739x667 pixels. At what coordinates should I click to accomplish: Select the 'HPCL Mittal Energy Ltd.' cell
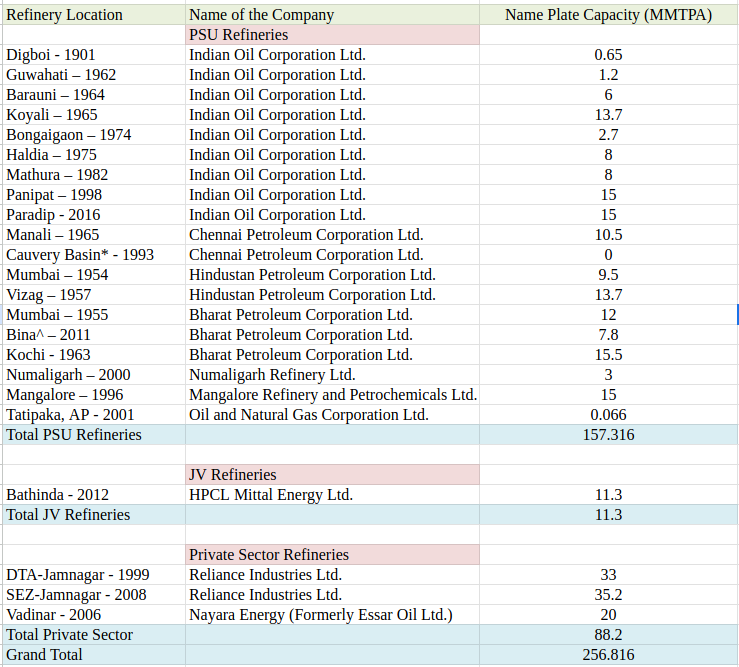332,495
